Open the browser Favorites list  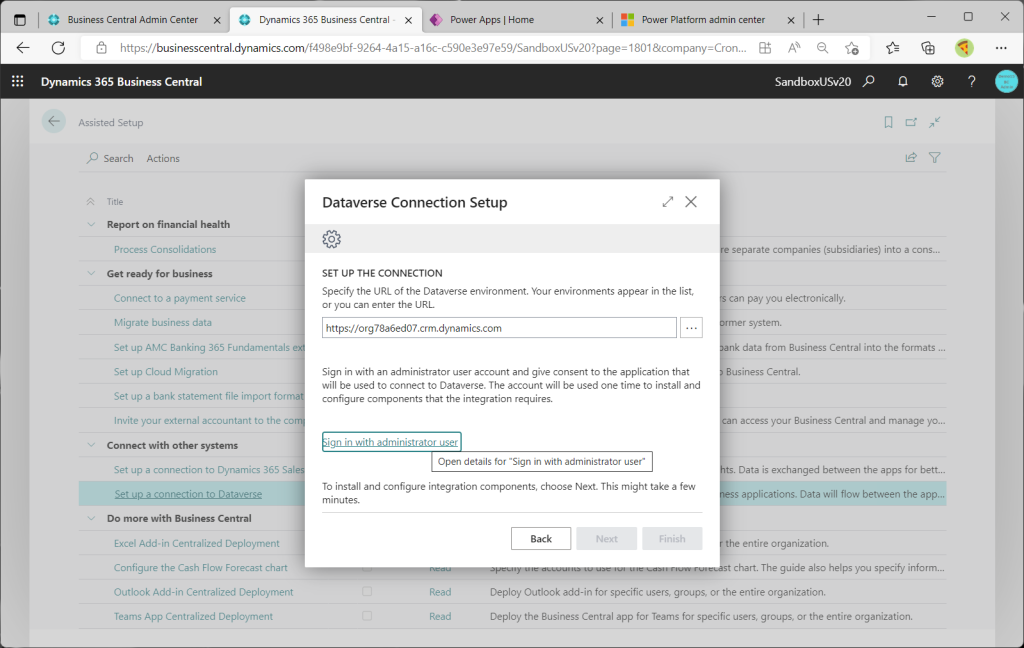(893, 48)
